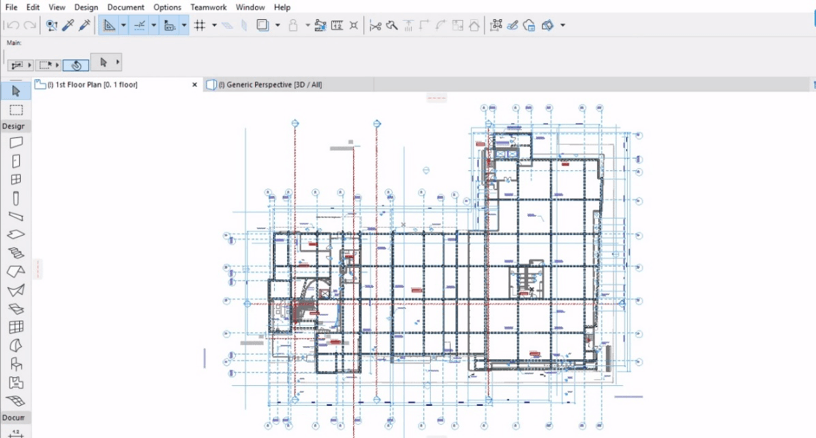Click the Pick Up Parameters eyedropper
Image resolution: width=816 pixels, height=438 pixels.
[x=68, y=25]
